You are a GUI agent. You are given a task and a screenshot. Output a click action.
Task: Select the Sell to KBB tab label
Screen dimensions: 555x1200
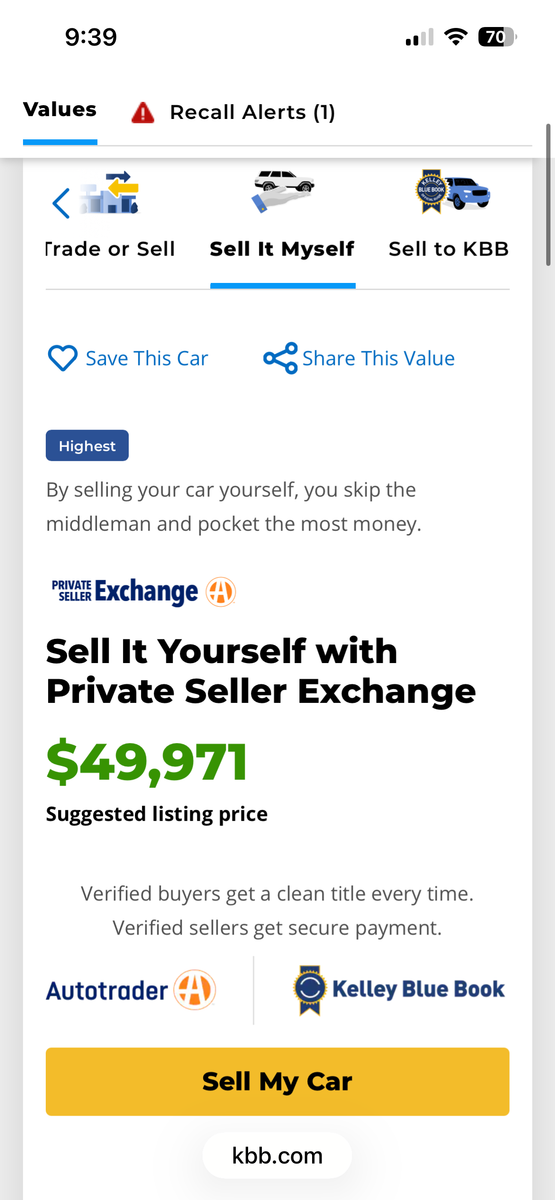coord(448,249)
